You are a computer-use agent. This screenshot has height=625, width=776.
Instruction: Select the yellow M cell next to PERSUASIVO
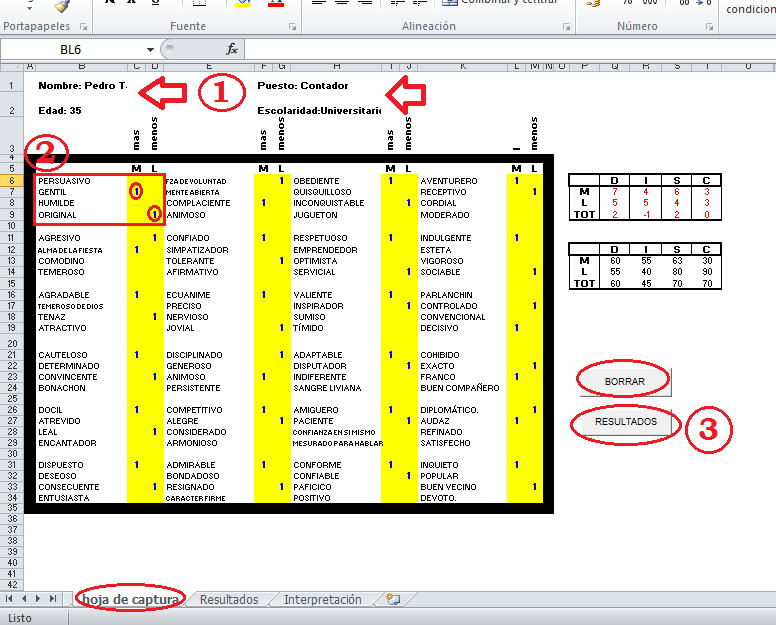click(x=136, y=181)
